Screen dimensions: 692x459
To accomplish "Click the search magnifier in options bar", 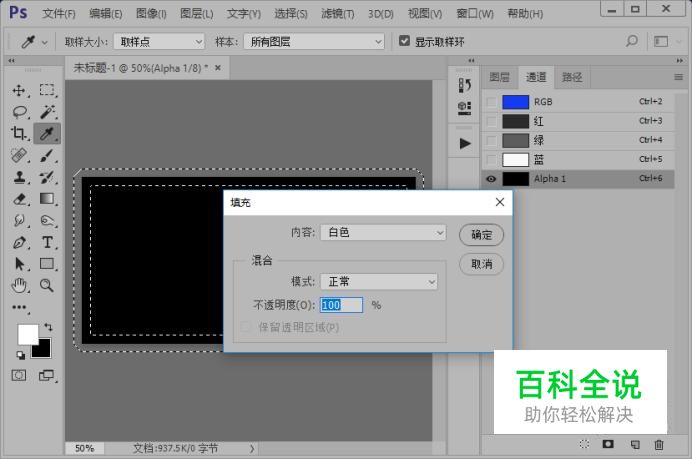I will coord(632,41).
